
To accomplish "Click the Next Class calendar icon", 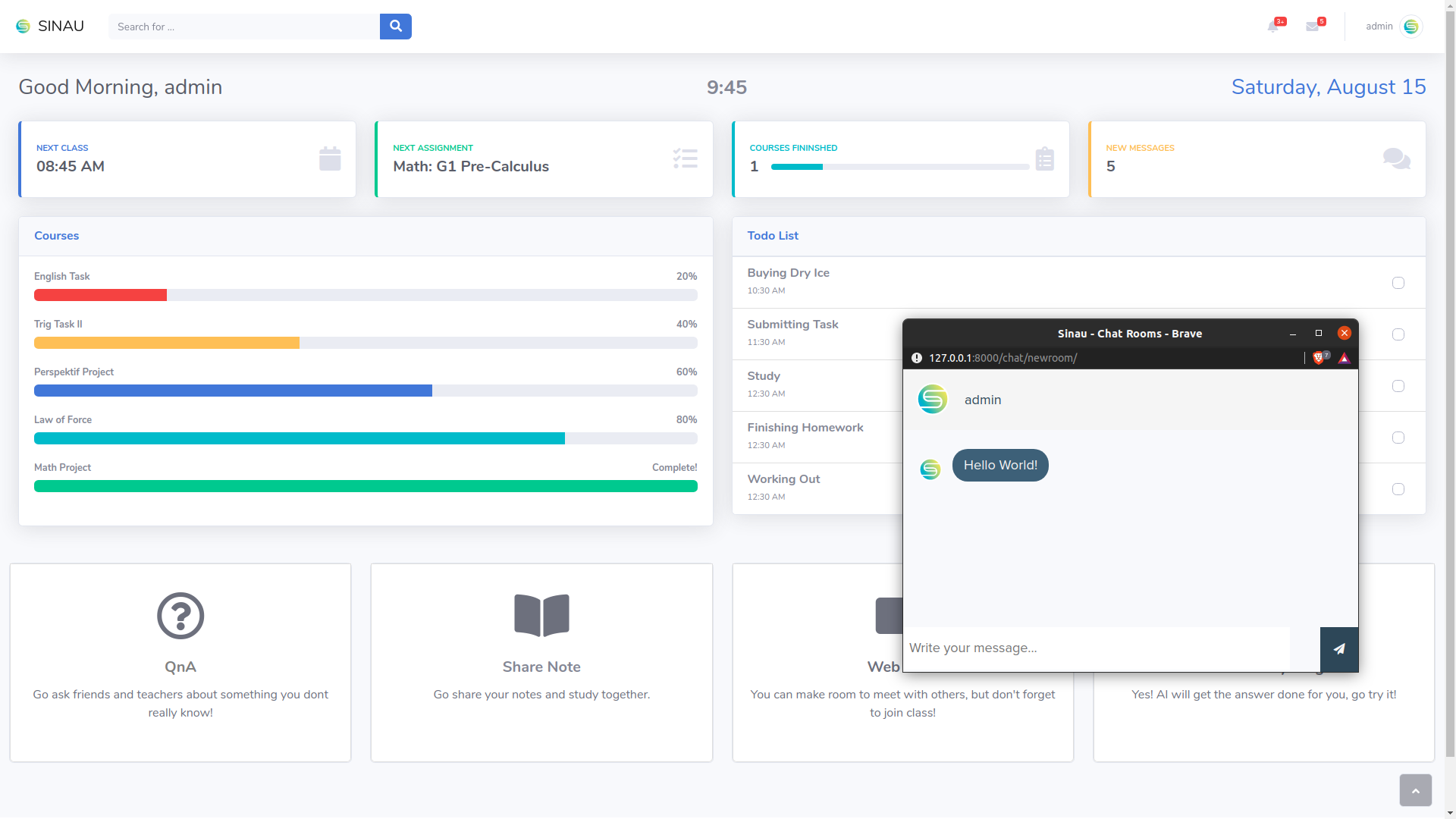I will point(330,159).
